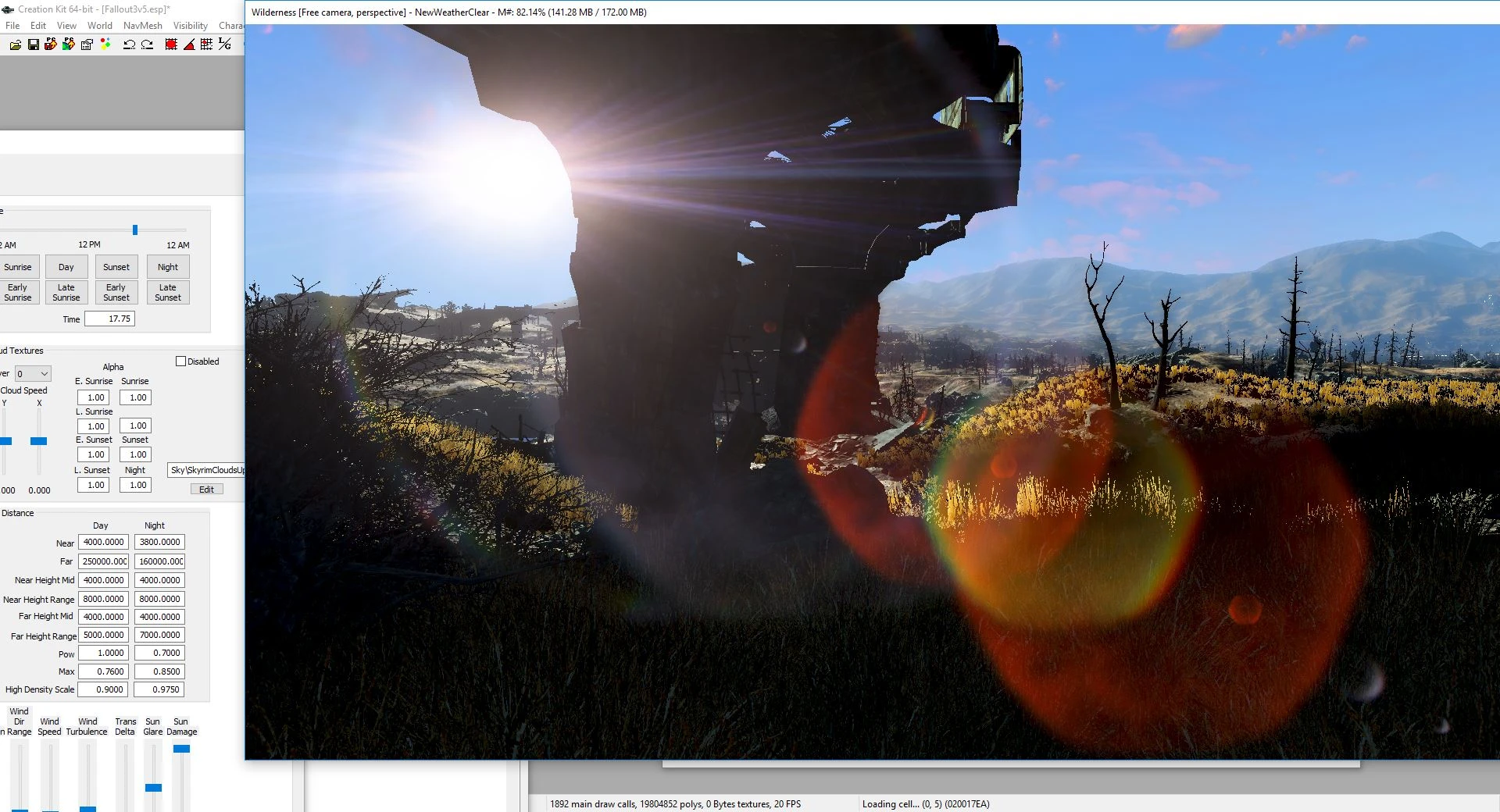This screenshot has height=812, width=1500.
Task: Click the Time field showing 17.75
Action: tap(110, 319)
